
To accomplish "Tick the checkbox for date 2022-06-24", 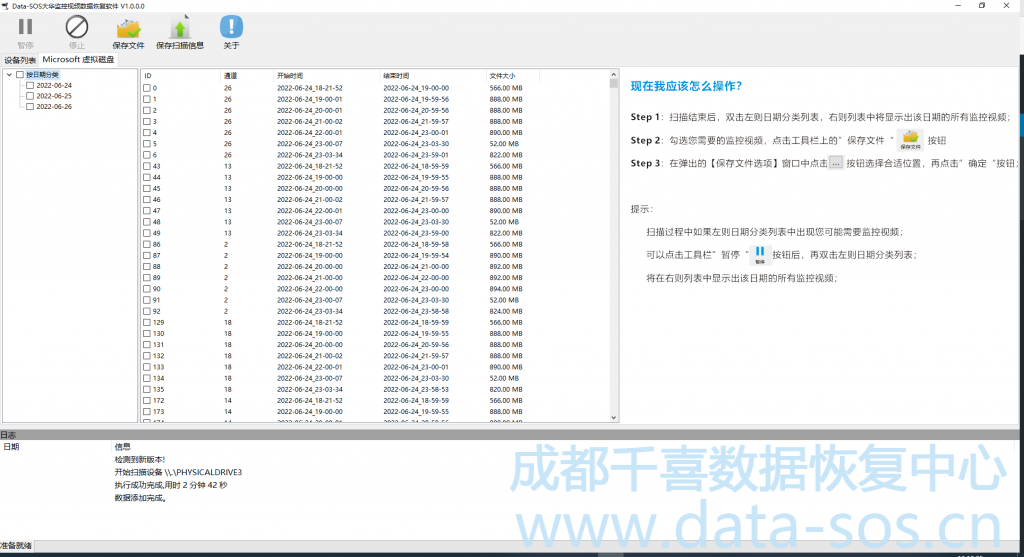I will pyautogui.click(x=30, y=86).
